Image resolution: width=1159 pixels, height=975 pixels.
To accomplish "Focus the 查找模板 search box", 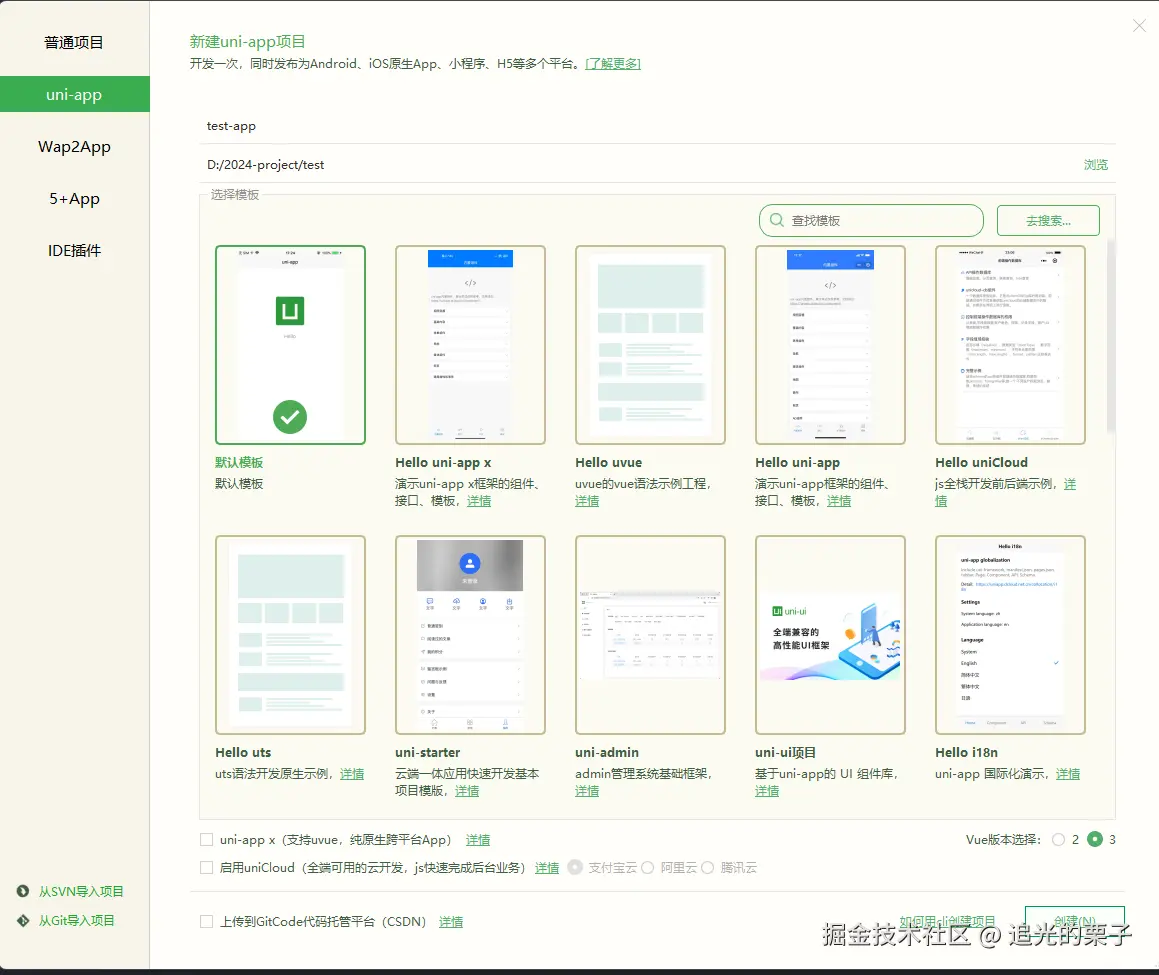I will (x=871, y=220).
